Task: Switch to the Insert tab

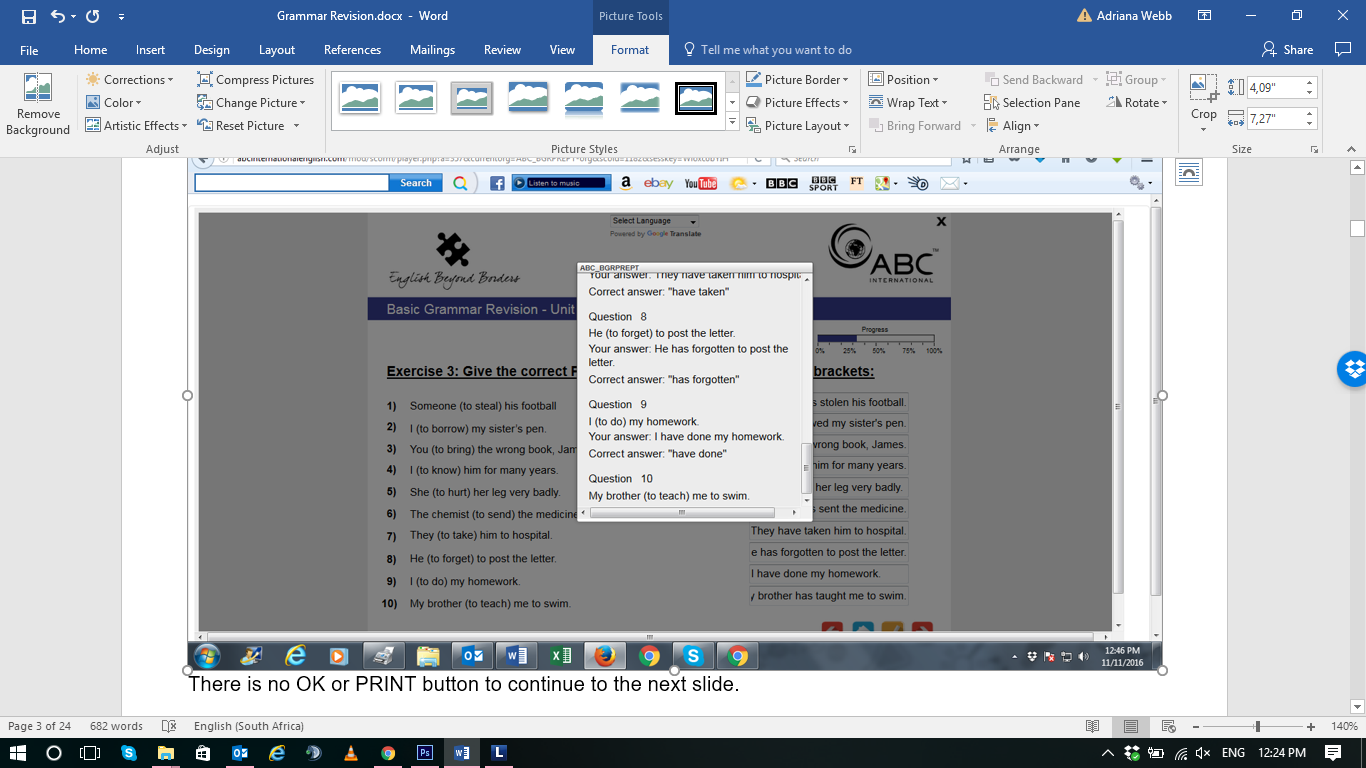Action: point(151,50)
